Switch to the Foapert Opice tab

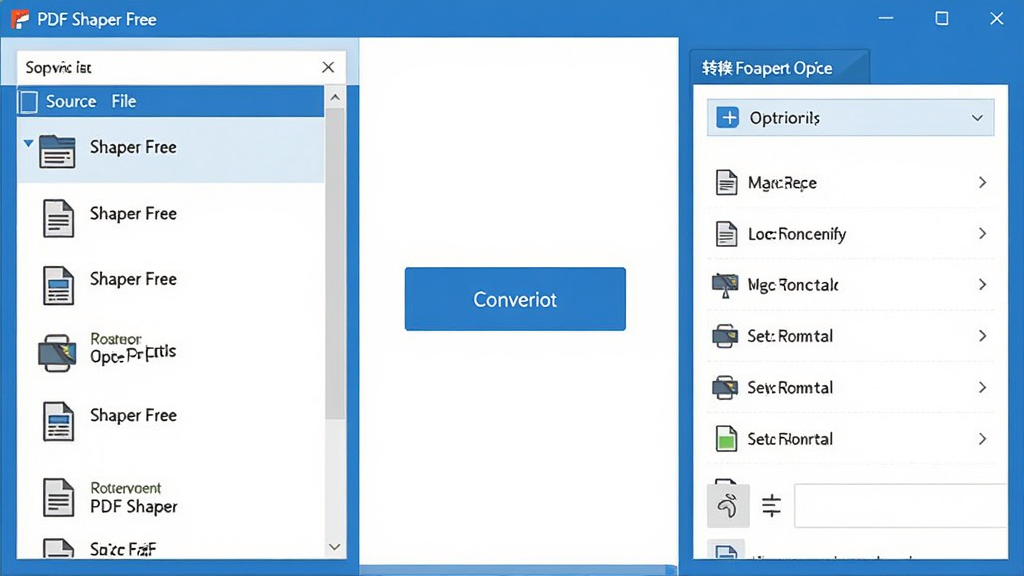(779, 68)
